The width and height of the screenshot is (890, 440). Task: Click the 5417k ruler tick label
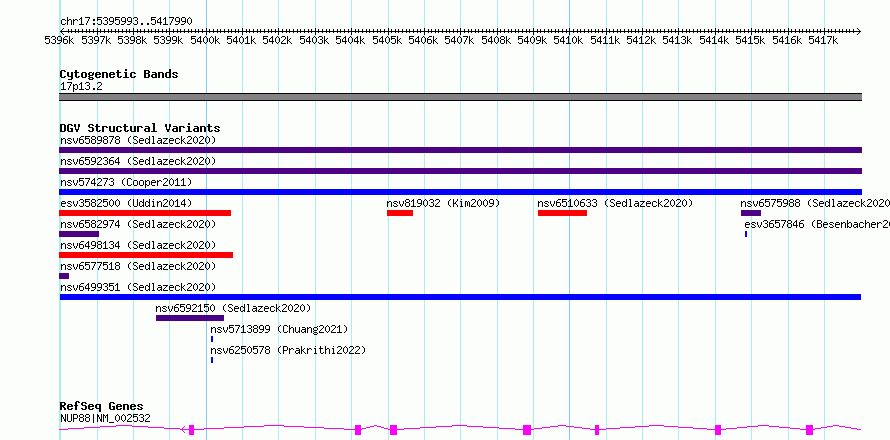point(824,40)
